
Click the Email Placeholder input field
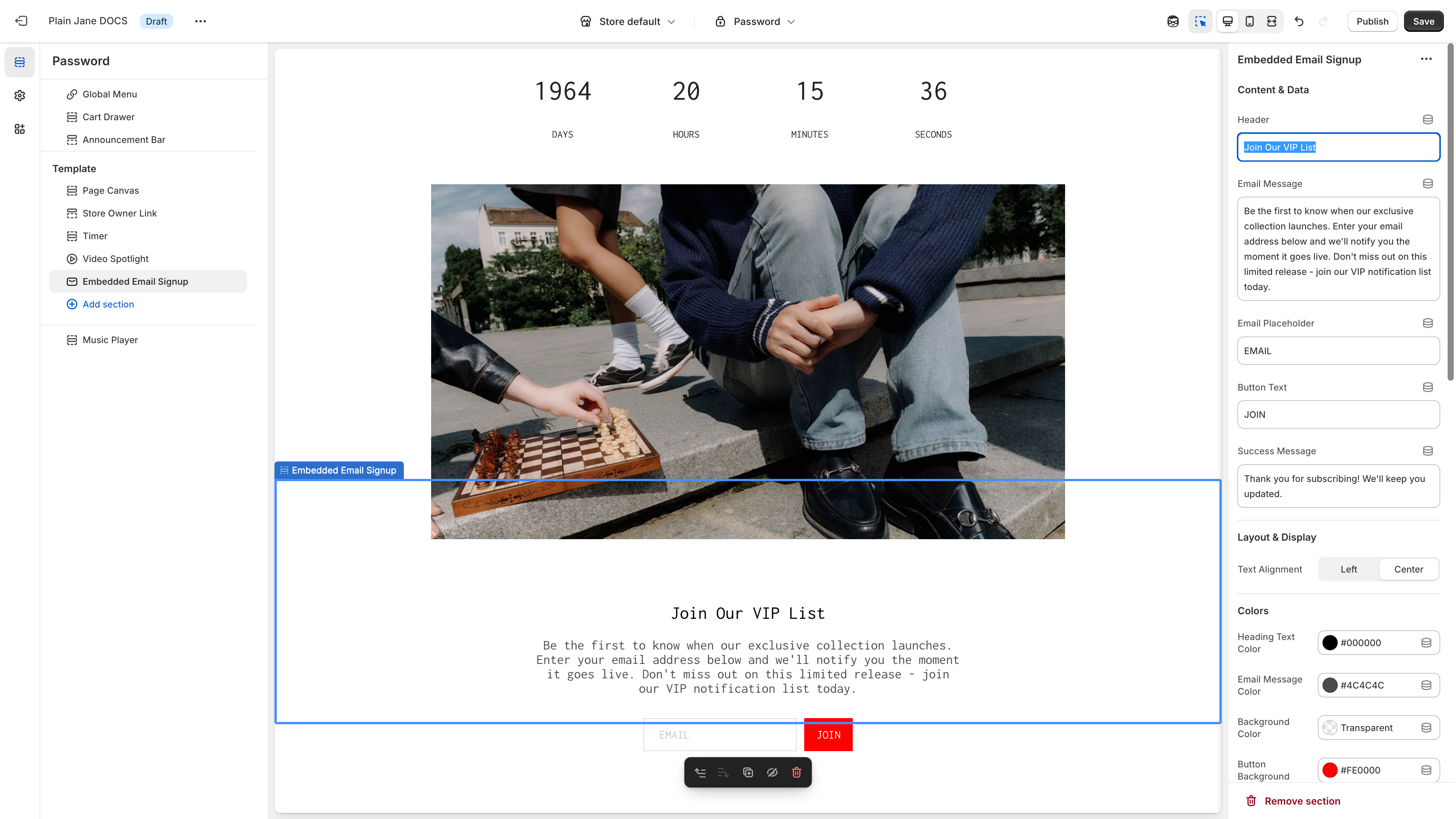click(x=1338, y=351)
